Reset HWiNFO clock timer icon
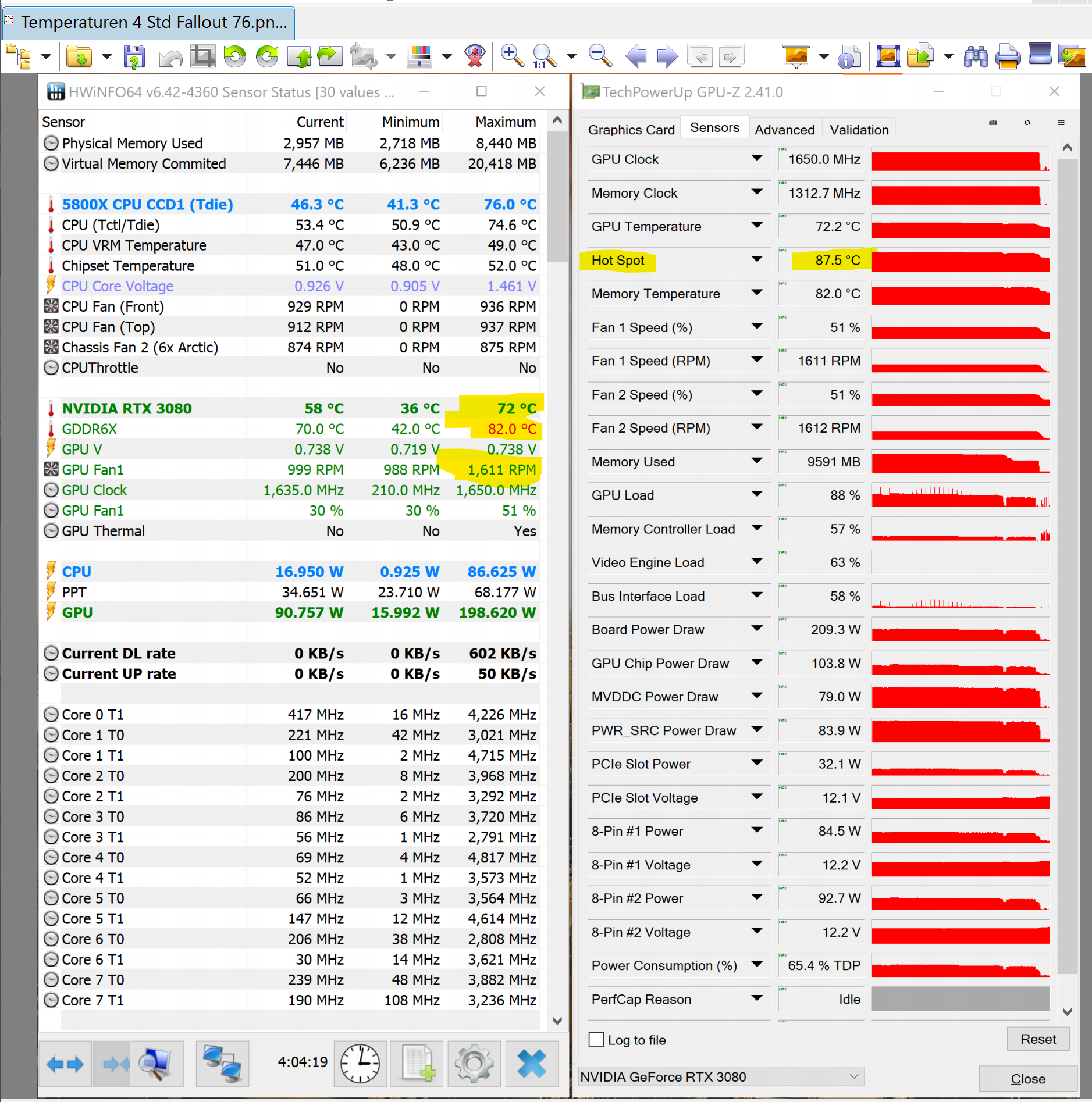This screenshot has height=1102, width=1092. tap(360, 1064)
